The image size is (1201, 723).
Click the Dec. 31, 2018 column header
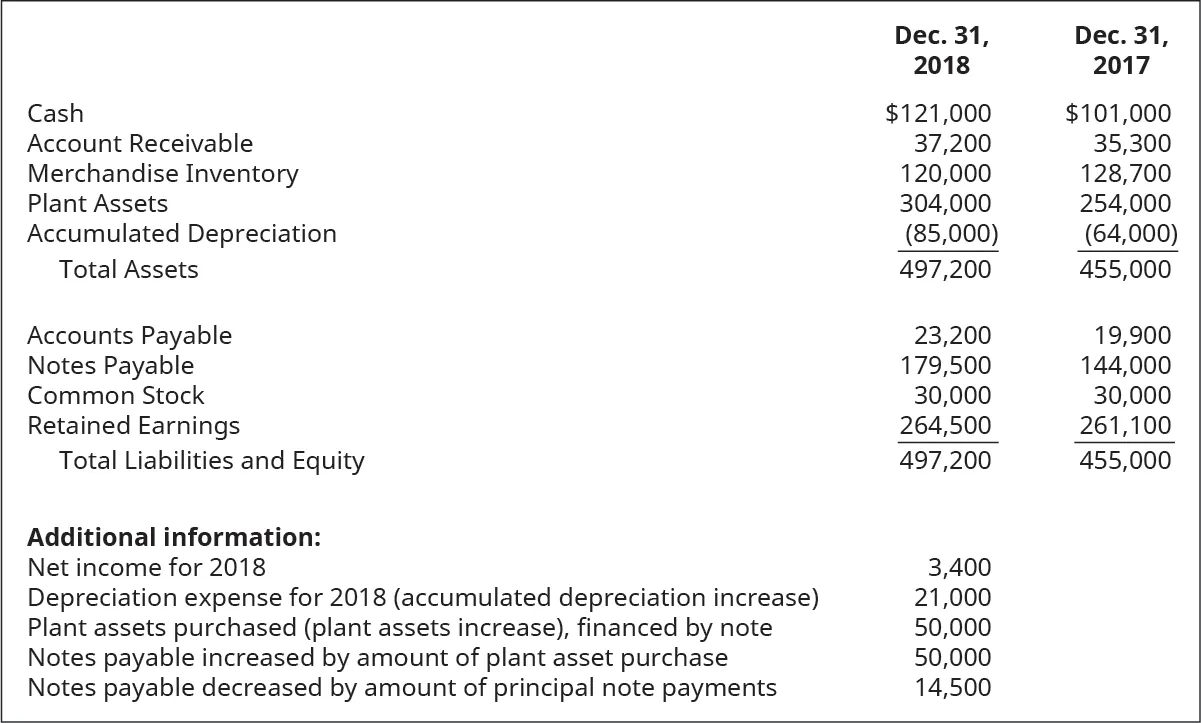pyautogui.click(x=941, y=50)
